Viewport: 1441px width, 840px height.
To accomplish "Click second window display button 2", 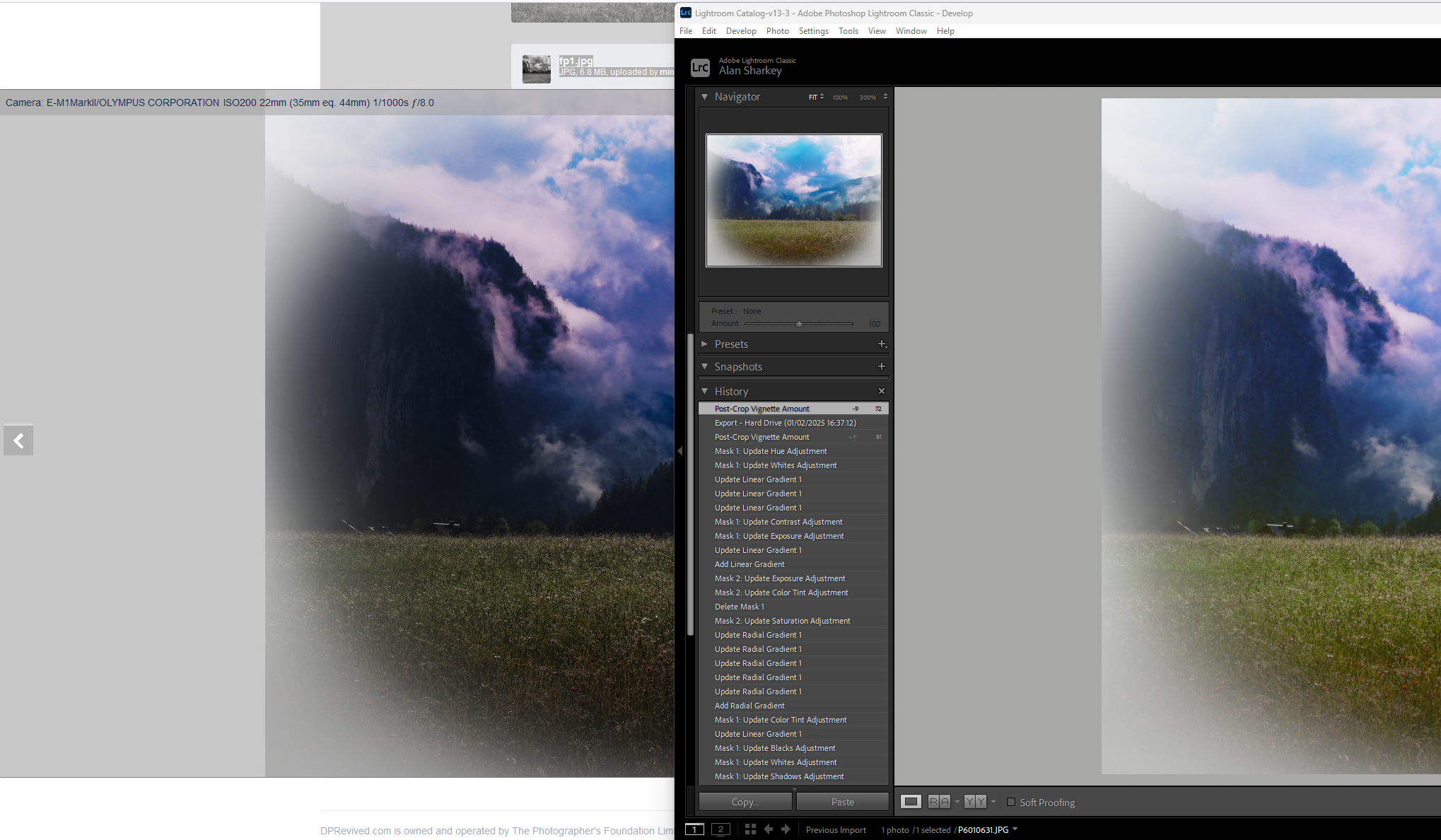I will [720, 829].
